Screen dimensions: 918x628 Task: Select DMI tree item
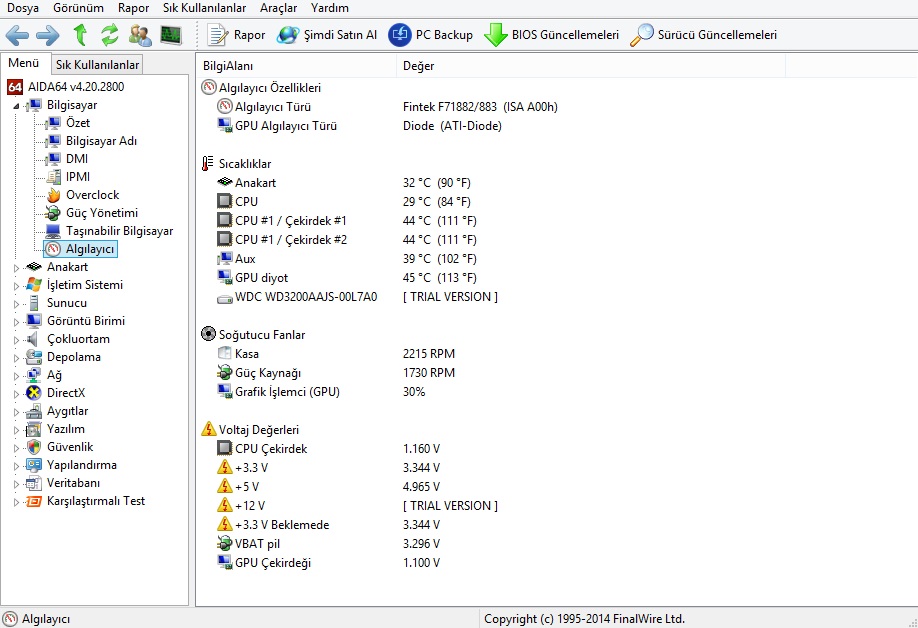click(x=77, y=159)
